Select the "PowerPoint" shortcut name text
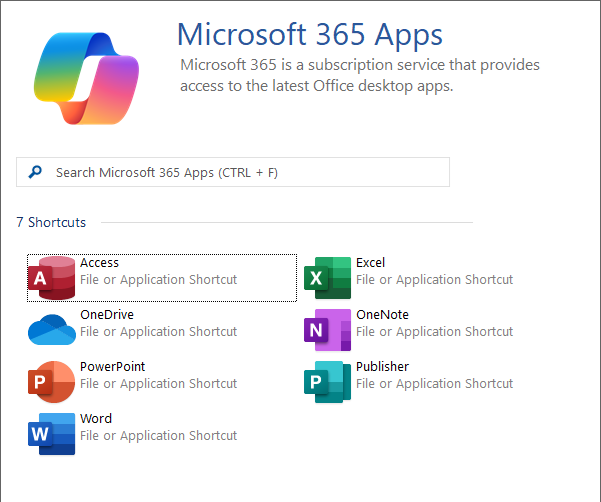Screen dimensions: 601x502 coord(110,367)
